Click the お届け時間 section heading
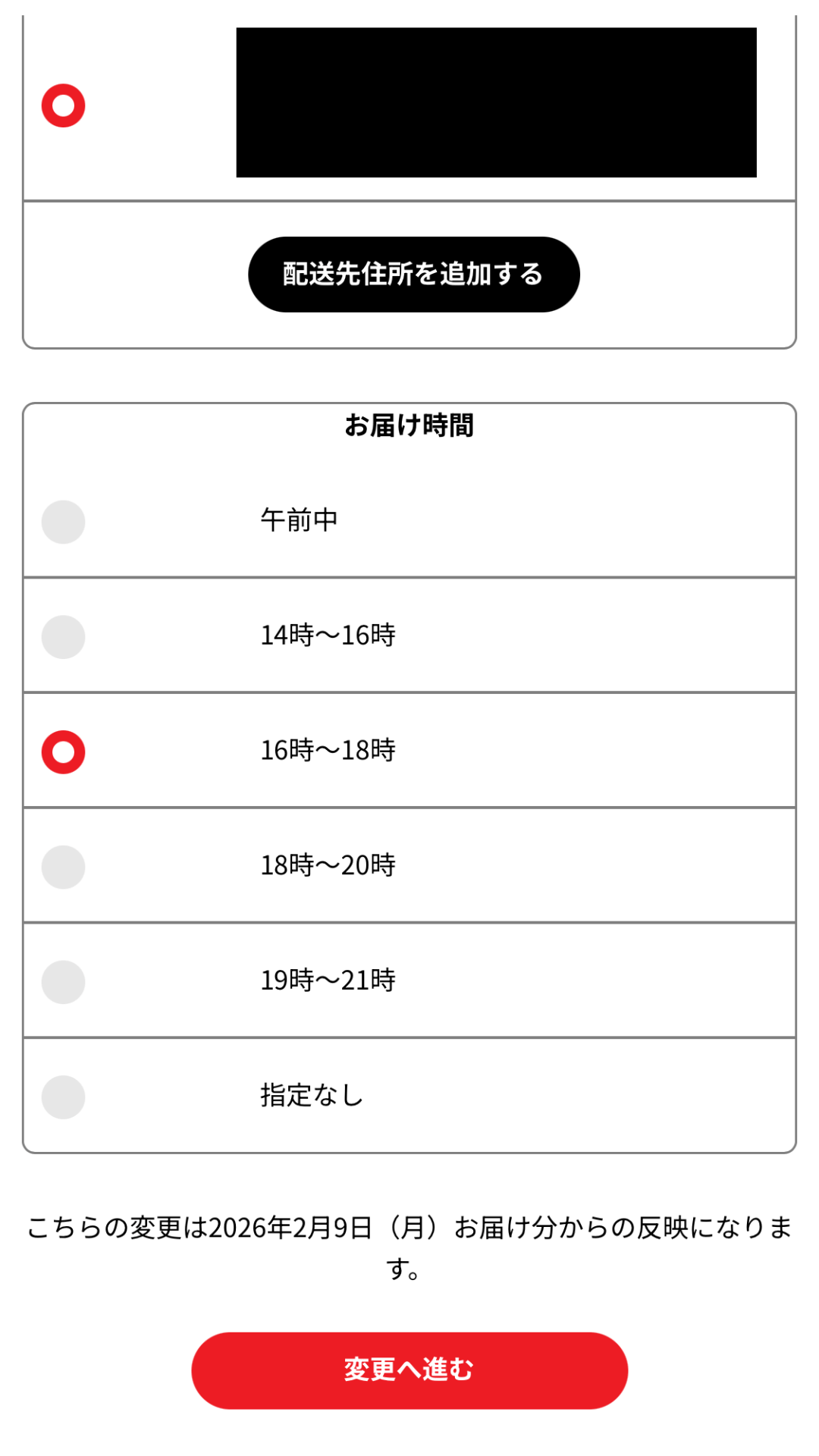The height and width of the screenshot is (1456, 819). coord(409,425)
